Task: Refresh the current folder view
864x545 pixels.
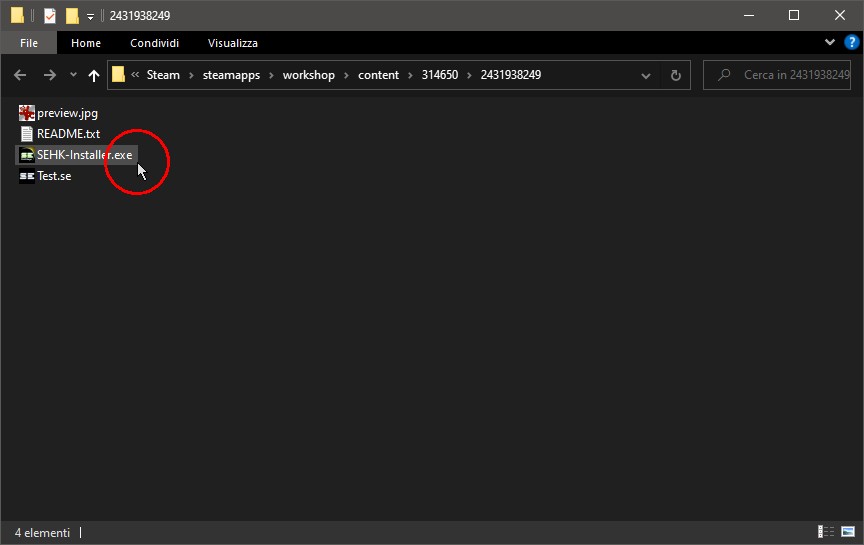Action: pyautogui.click(x=676, y=75)
